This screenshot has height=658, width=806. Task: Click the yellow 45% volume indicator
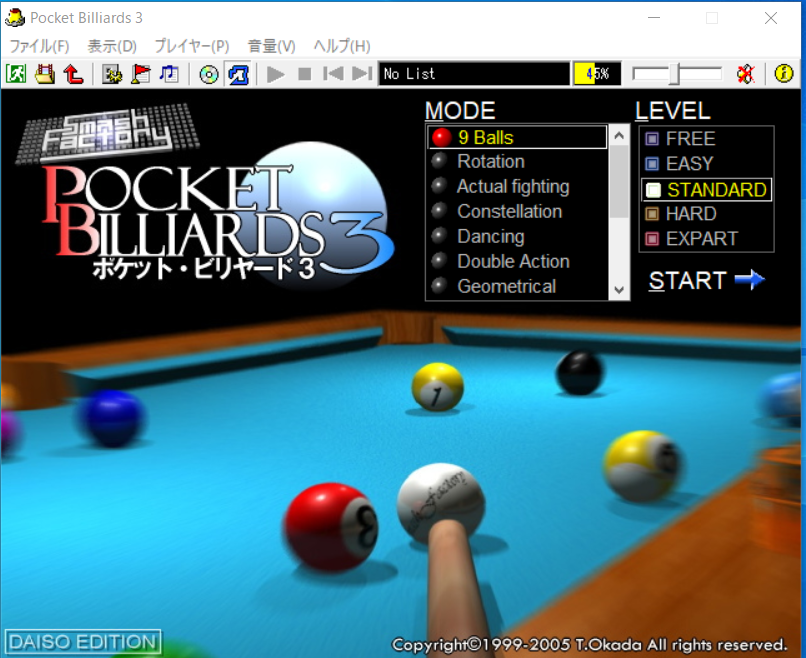pyautogui.click(x=597, y=74)
